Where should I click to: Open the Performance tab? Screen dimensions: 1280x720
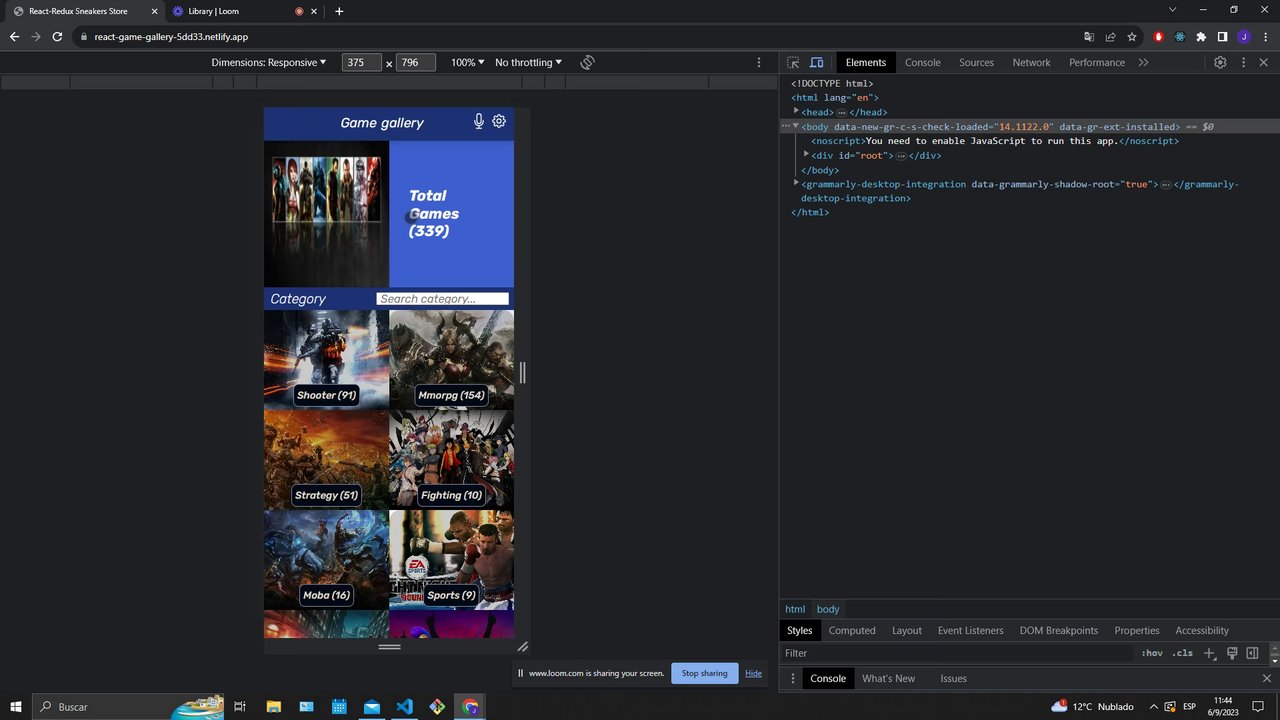[1097, 62]
